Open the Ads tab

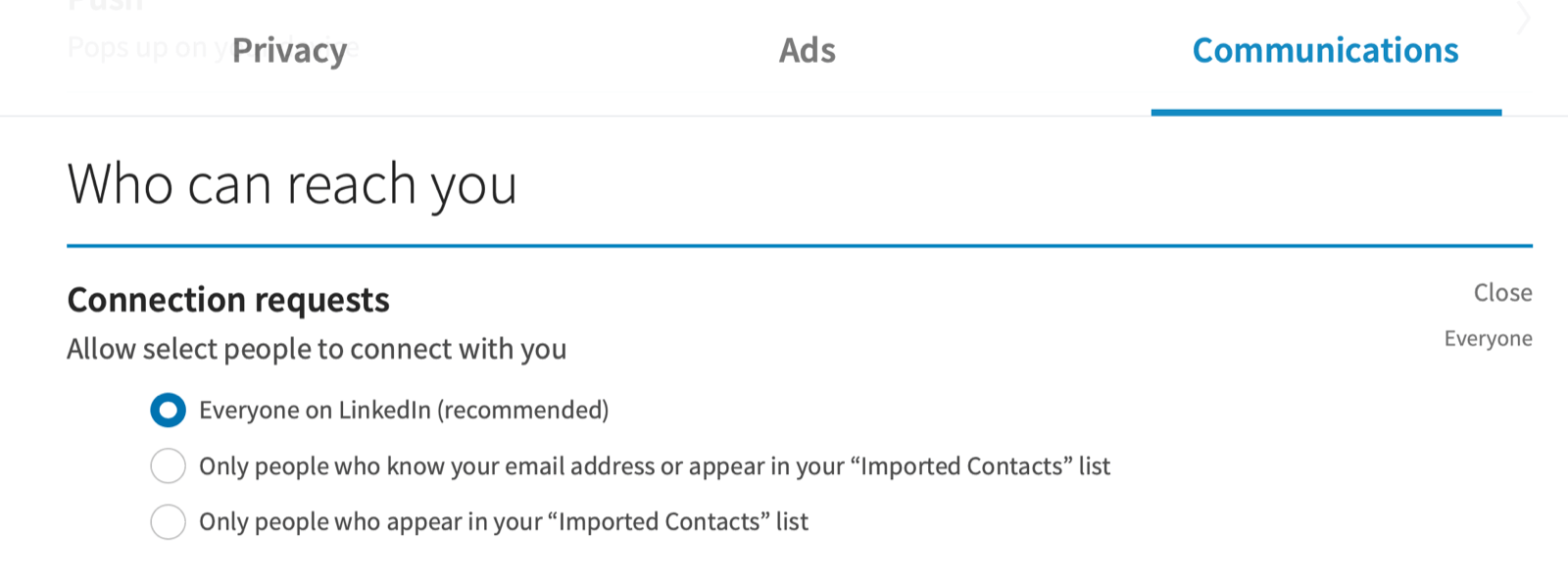[807, 51]
